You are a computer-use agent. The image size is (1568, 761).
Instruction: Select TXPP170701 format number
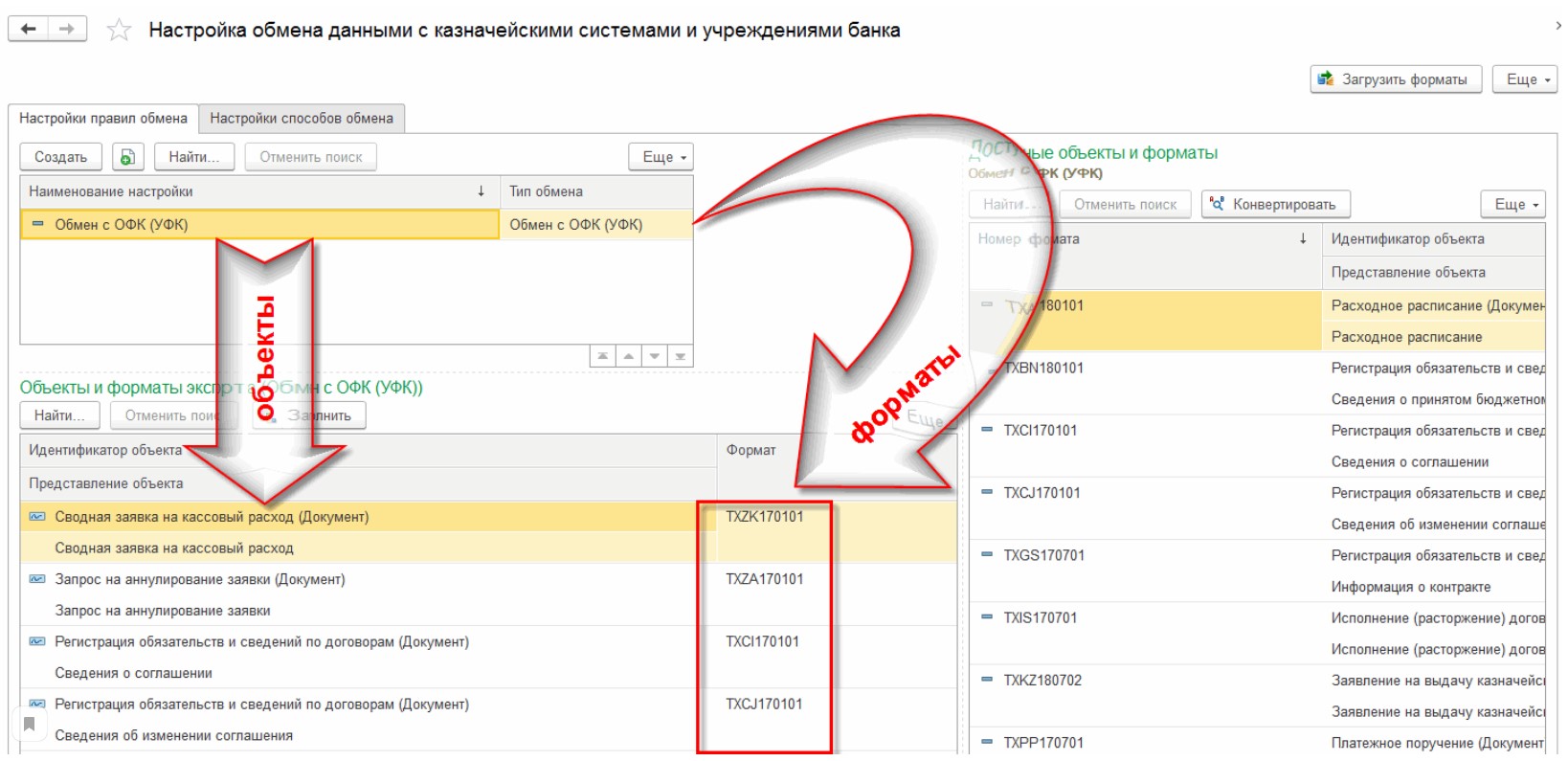point(1043,743)
